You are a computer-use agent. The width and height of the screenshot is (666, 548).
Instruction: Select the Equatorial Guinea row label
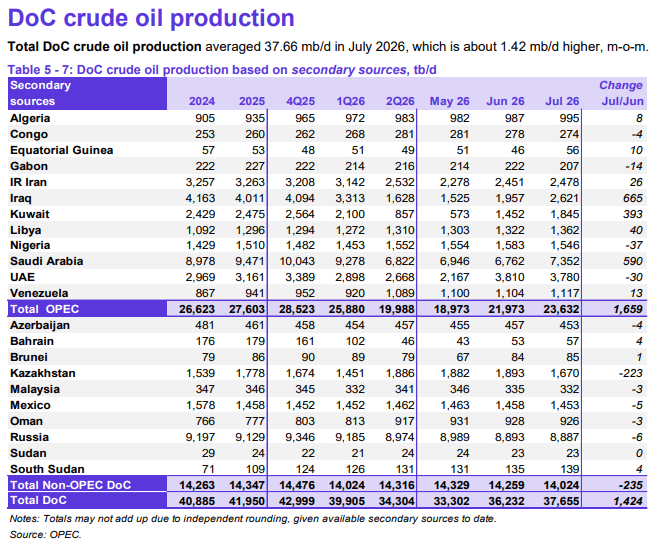62,150
